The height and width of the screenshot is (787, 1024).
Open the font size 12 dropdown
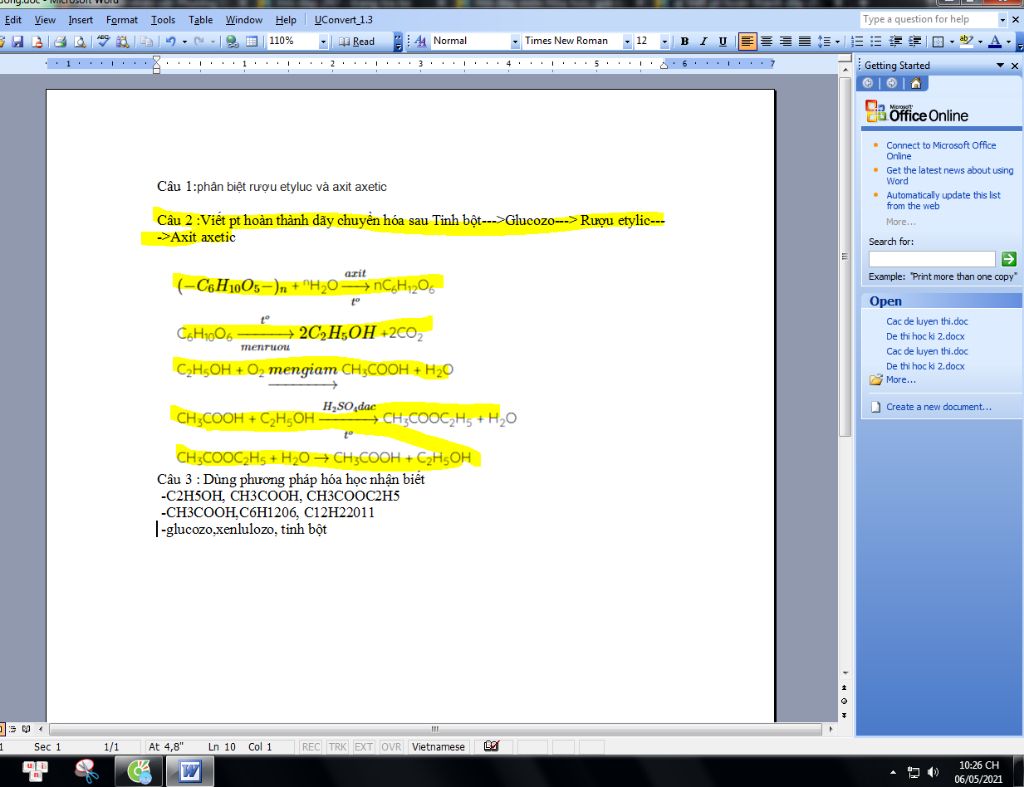tap(664, 42)
